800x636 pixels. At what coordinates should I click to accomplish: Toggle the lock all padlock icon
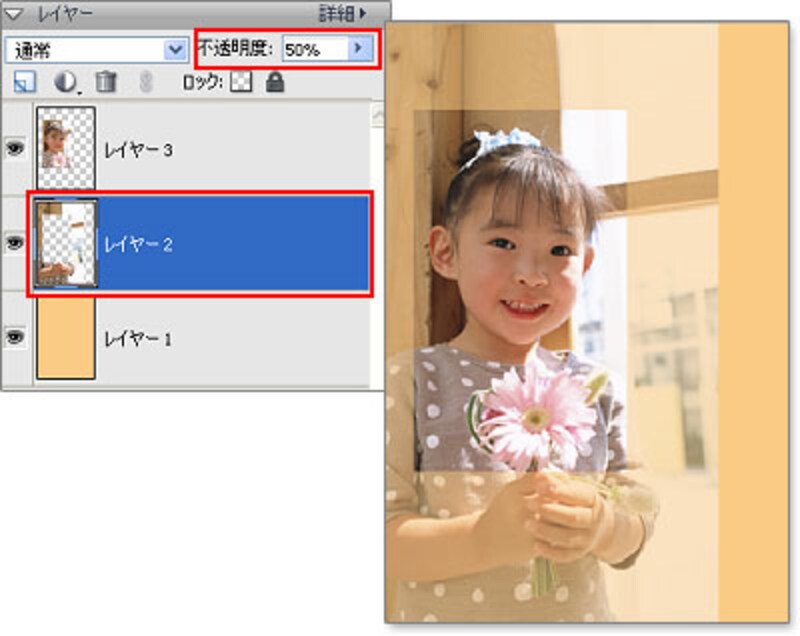275,82
